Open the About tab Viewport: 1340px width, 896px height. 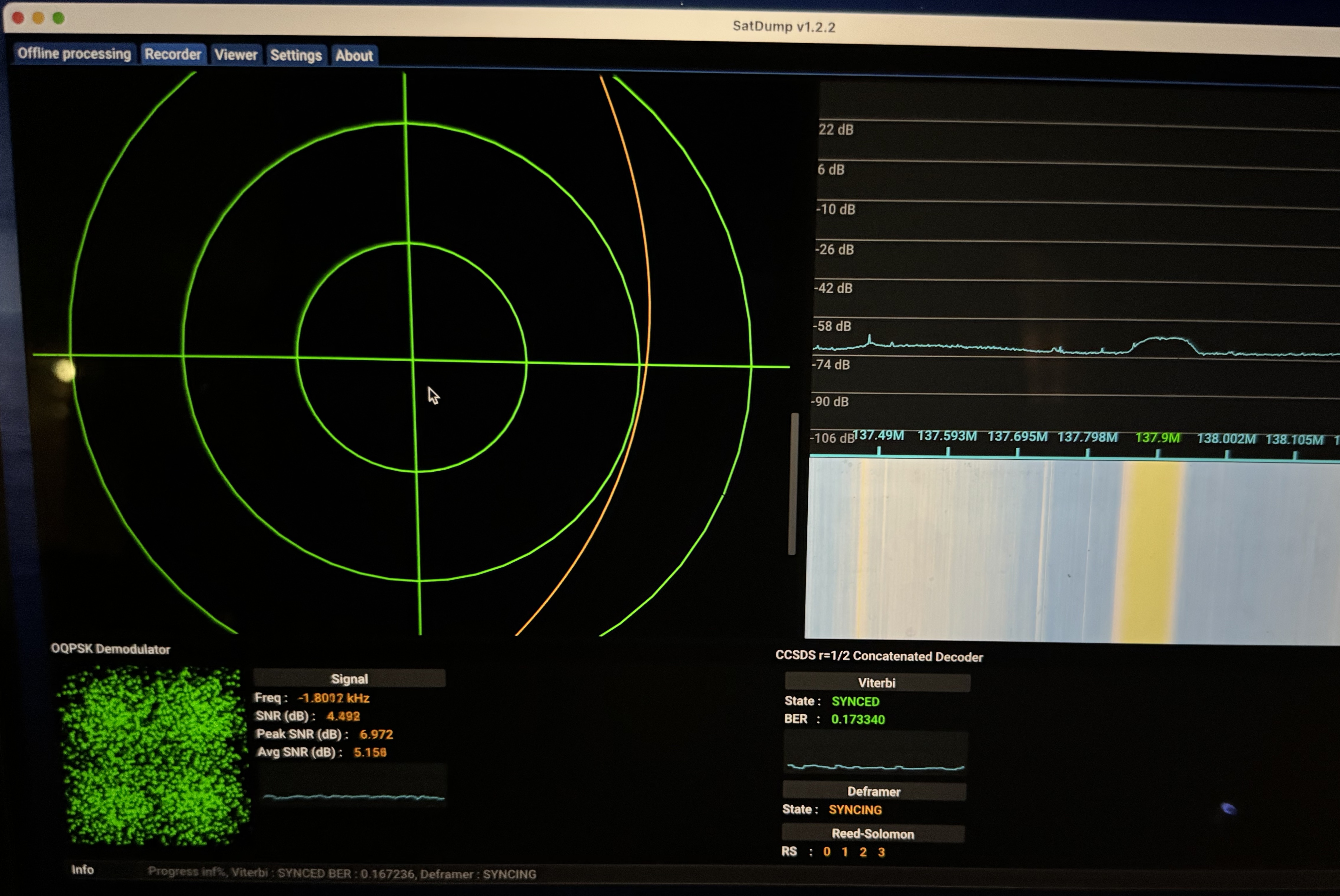(354, 55)
